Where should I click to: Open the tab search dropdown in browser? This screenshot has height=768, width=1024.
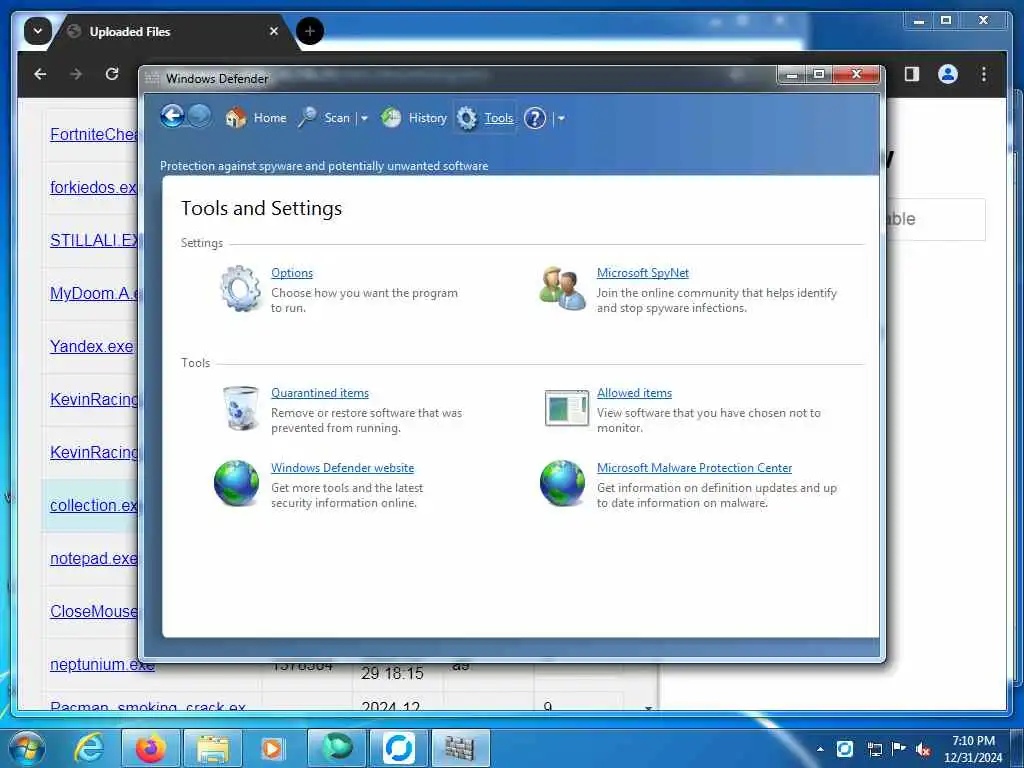tap(37, 31)
